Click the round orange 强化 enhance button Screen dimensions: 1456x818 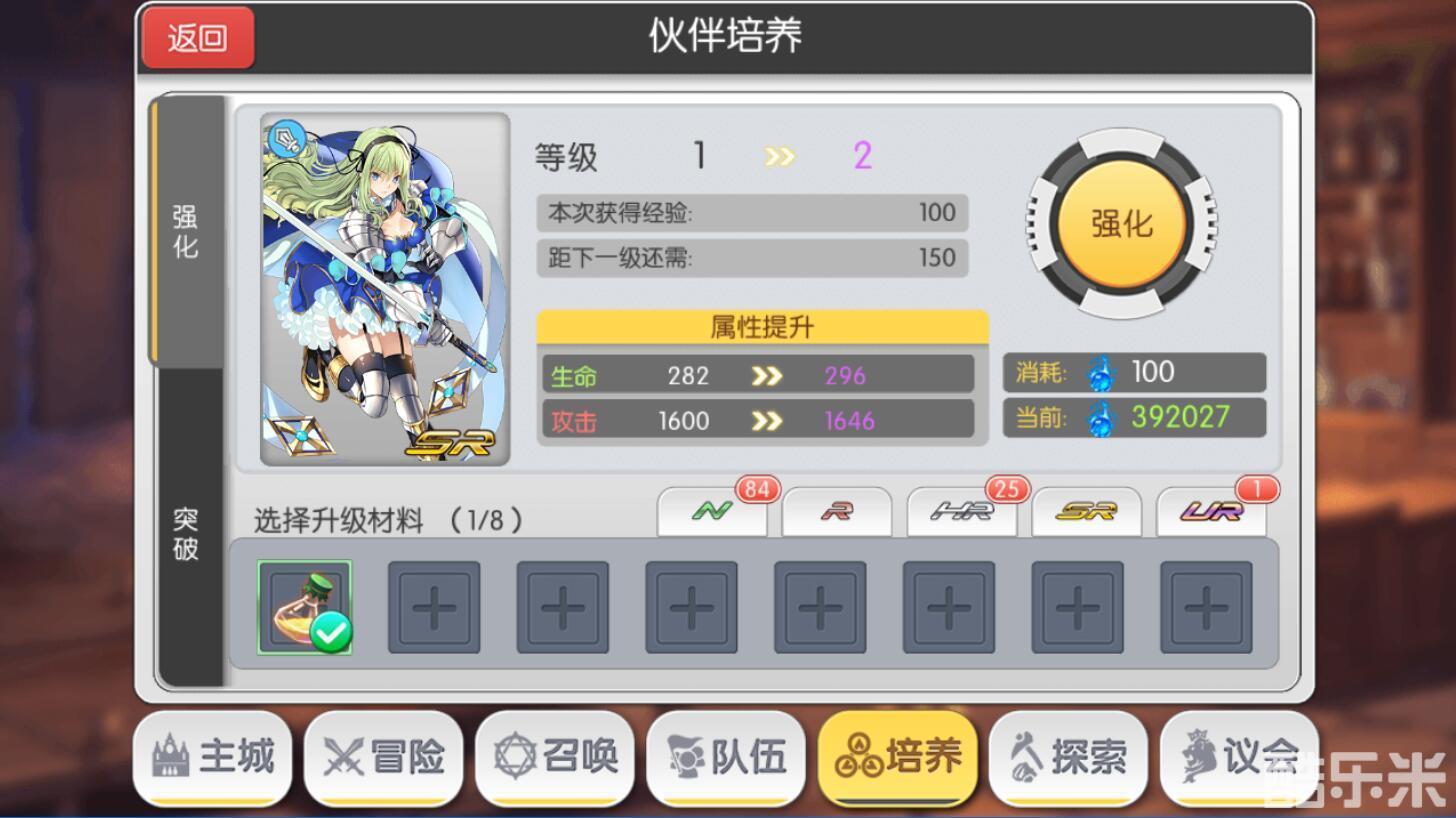pos(1121,224)
